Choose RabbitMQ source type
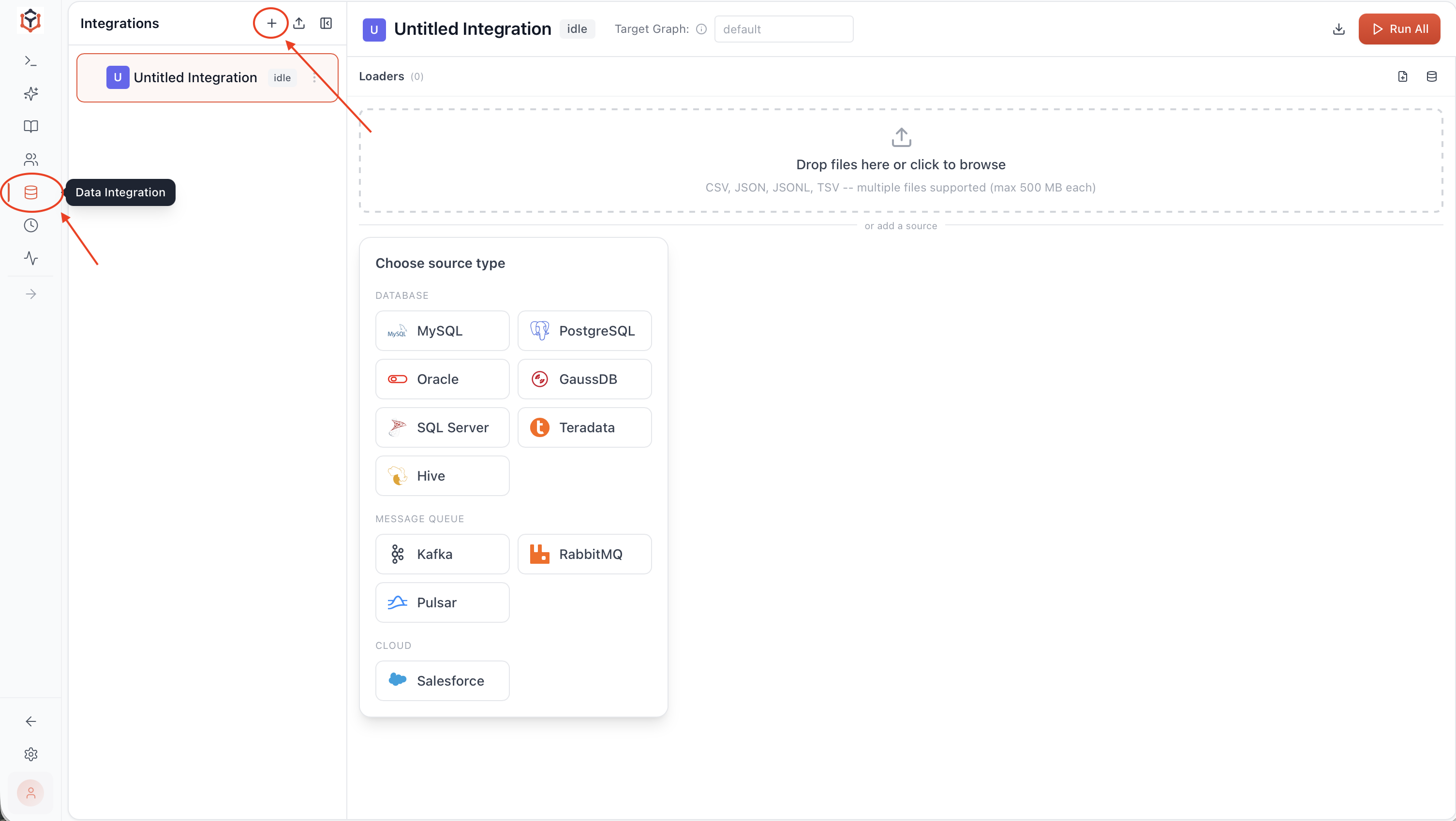Viewport: 1456px width, 821px height. point(584,554)
